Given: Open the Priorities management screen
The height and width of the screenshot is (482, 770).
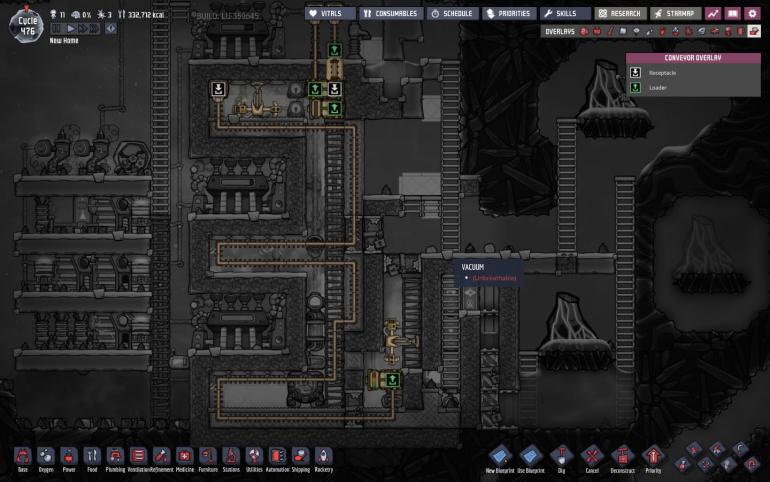Looking at the screenshot, I should coord(509,14).
